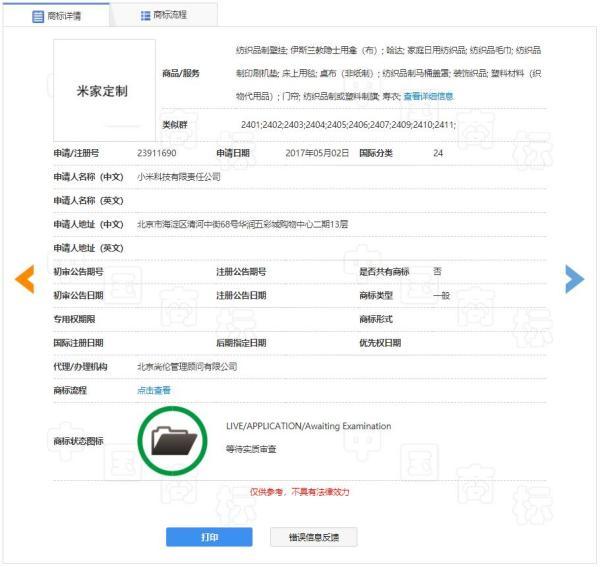
Task: Select the 等待实质审查 status text
Action: point(251,449)
